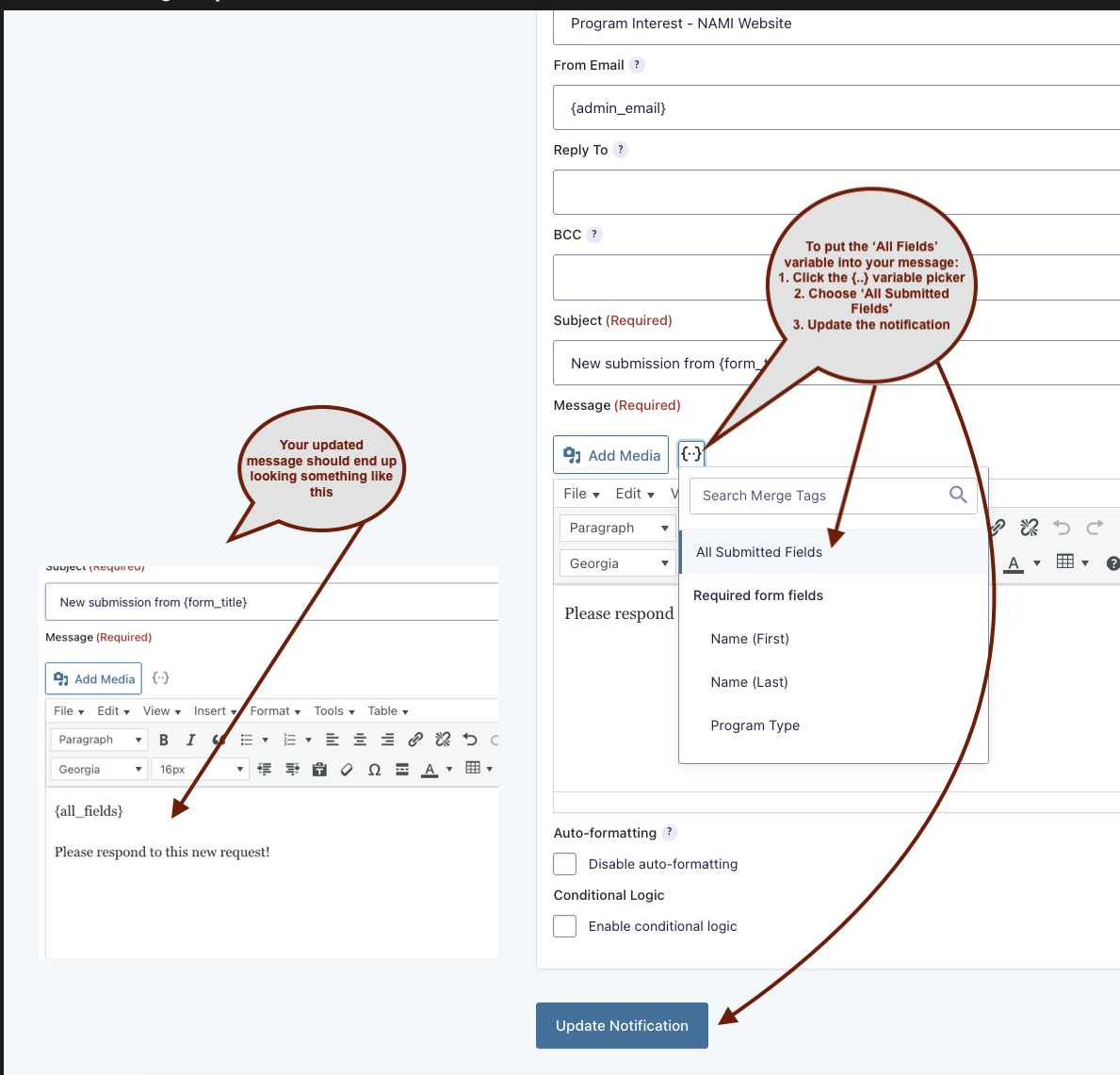Toggle Italic in the sample editor toolbar
1120x1075 pixels.
190,740
